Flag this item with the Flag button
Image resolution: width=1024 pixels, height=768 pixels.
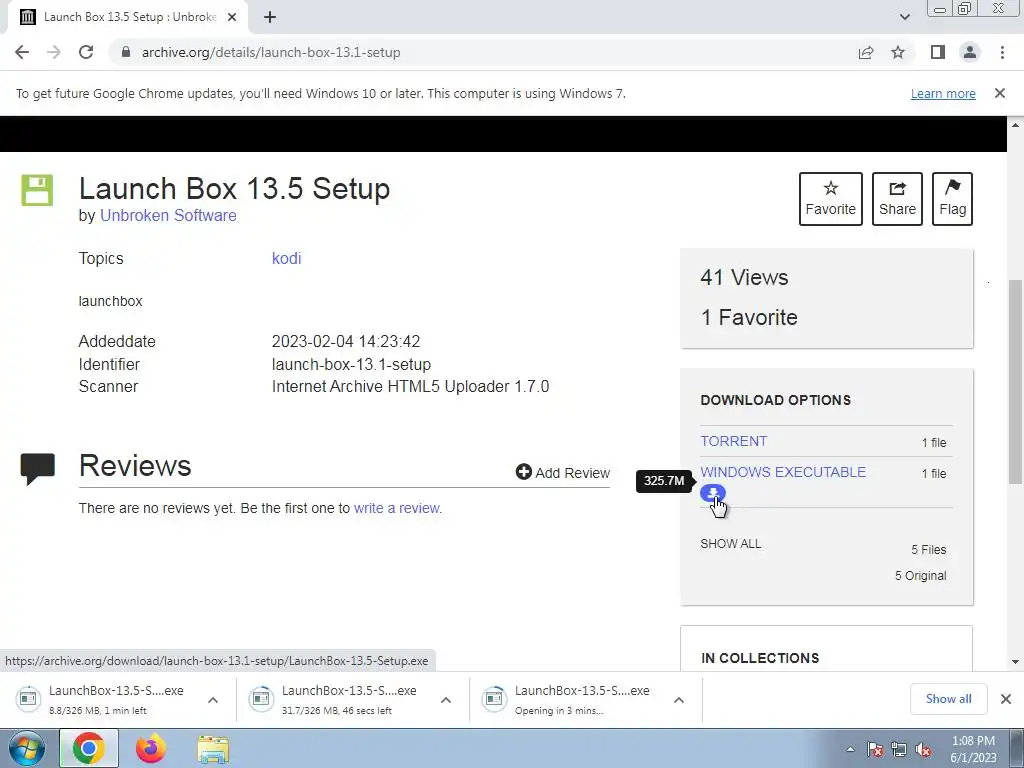[952, 199]
